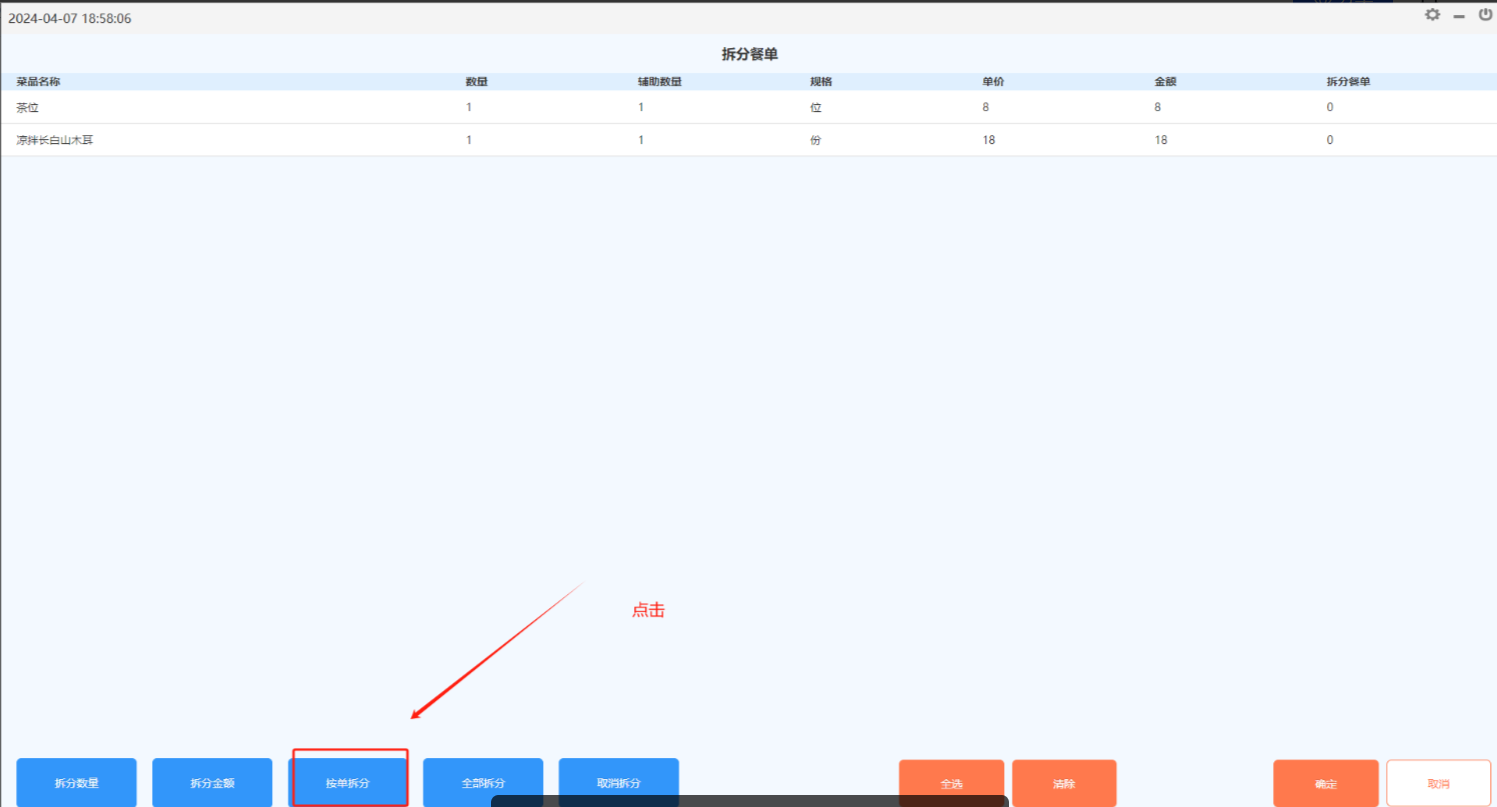Cancel using the 取消 button

pyautogui.click(x=1438, y=783)
